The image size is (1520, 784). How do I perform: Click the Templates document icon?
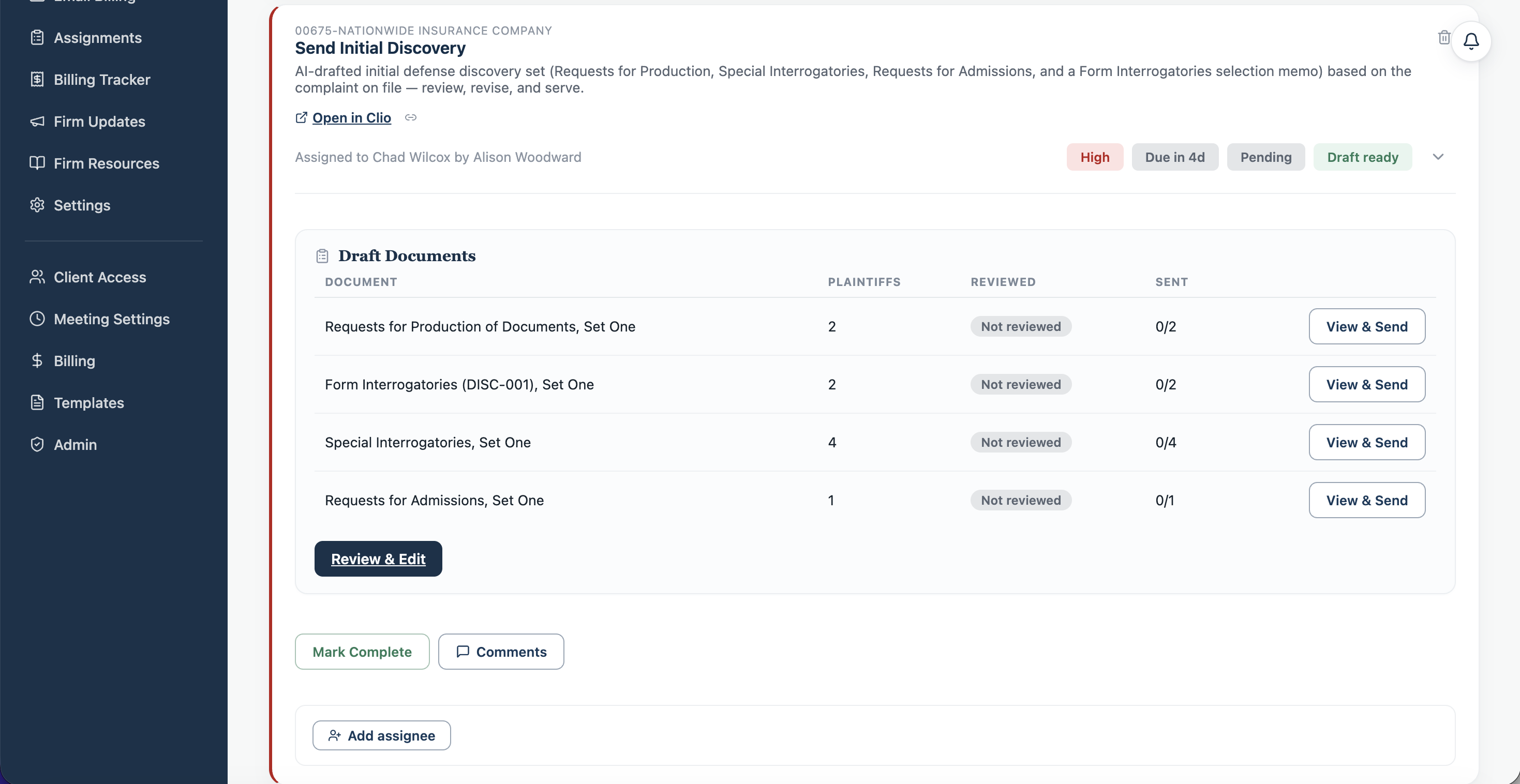[x=37, y=402]
